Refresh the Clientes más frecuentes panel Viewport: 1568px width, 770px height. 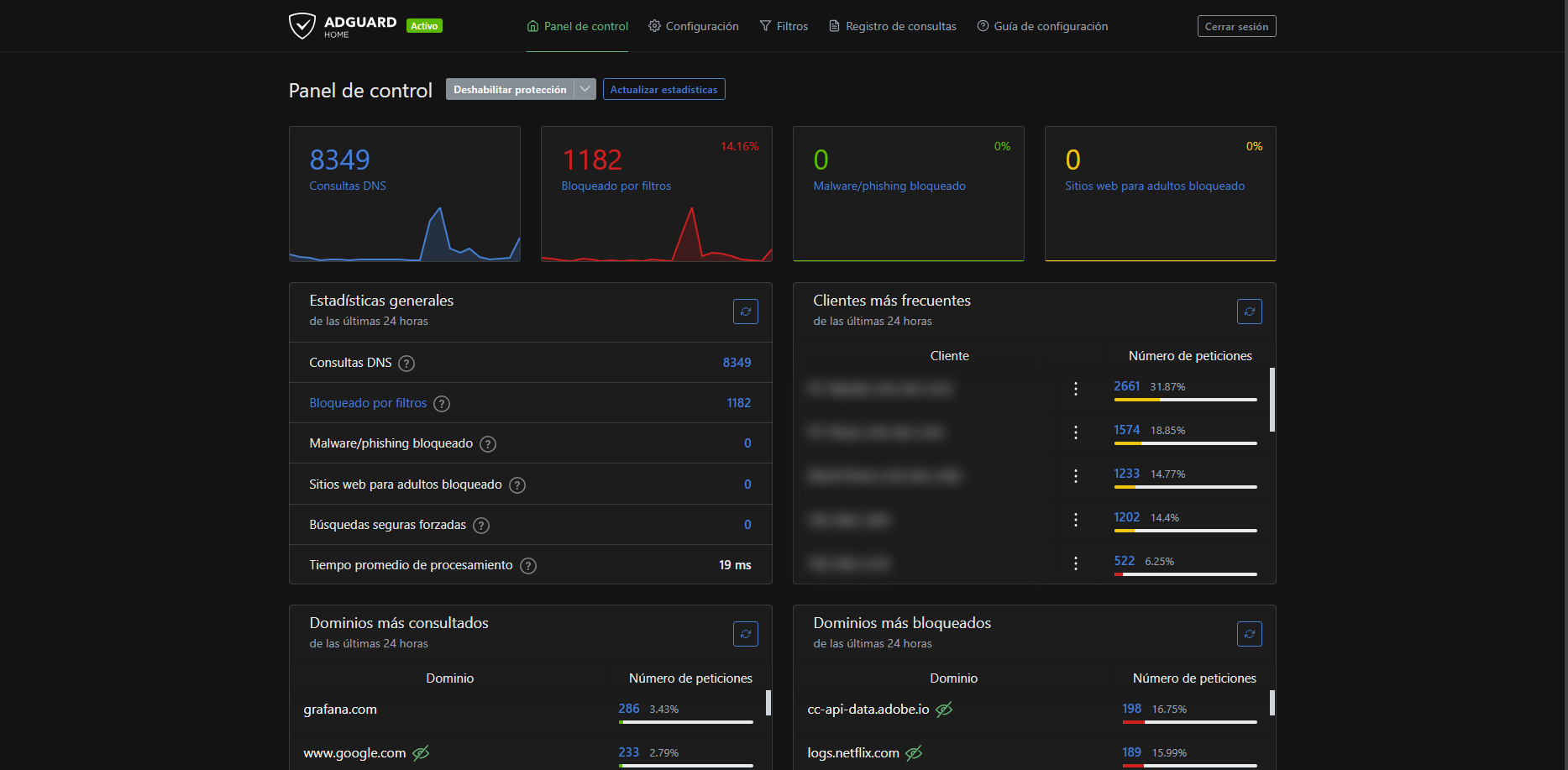pyautogui.click(x=1249, y=312)
